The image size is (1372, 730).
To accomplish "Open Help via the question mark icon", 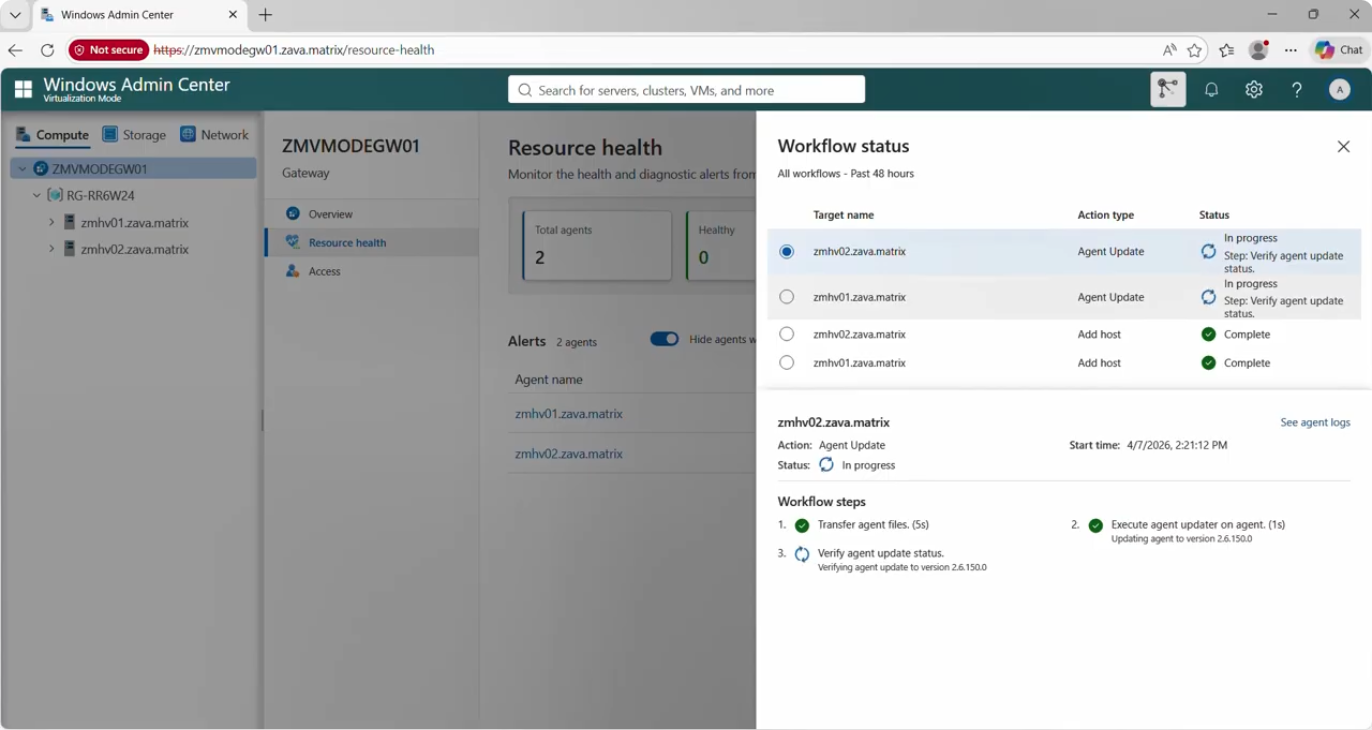I will (x=1296, y=89).
